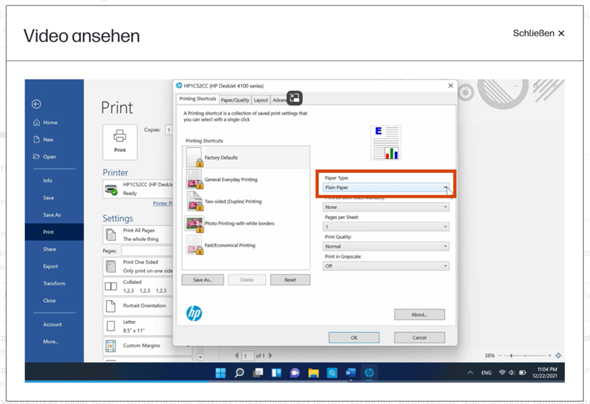Open Widgets from the taskbar
Viewport: 590px width, 404px height.
tap(276, 373)
